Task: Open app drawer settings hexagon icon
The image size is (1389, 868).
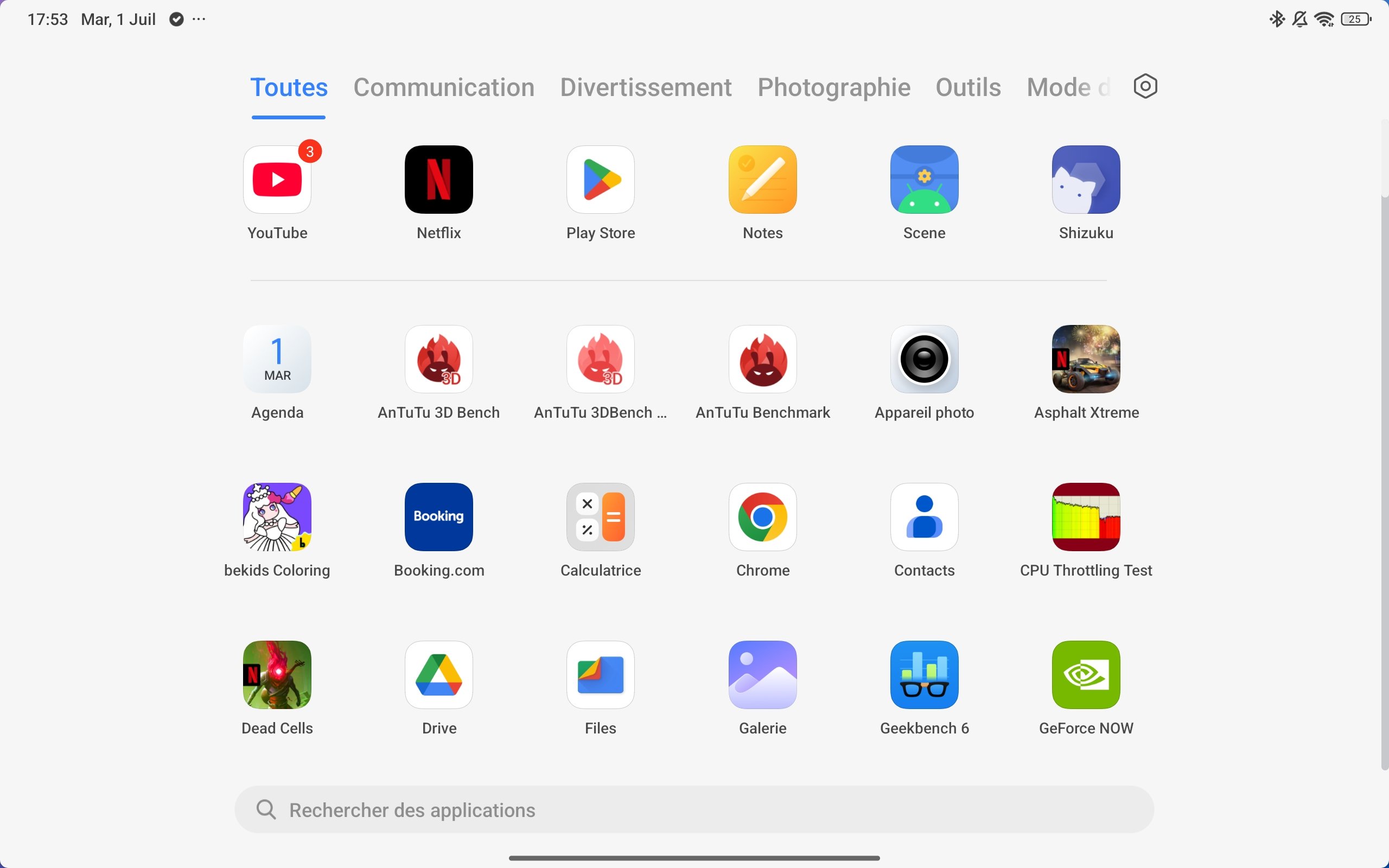Action: click(x=1145, y=87)
